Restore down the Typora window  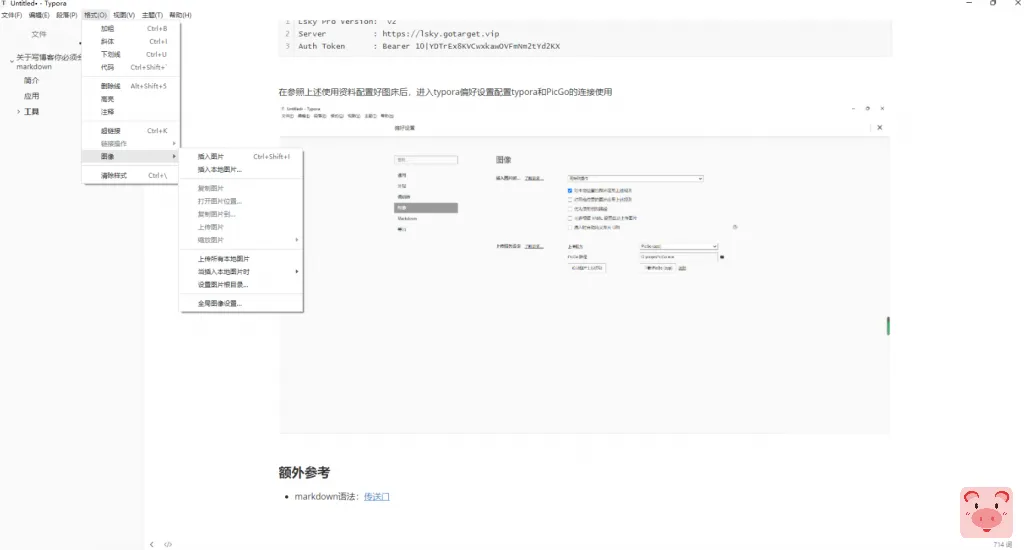tap(993, 3)
